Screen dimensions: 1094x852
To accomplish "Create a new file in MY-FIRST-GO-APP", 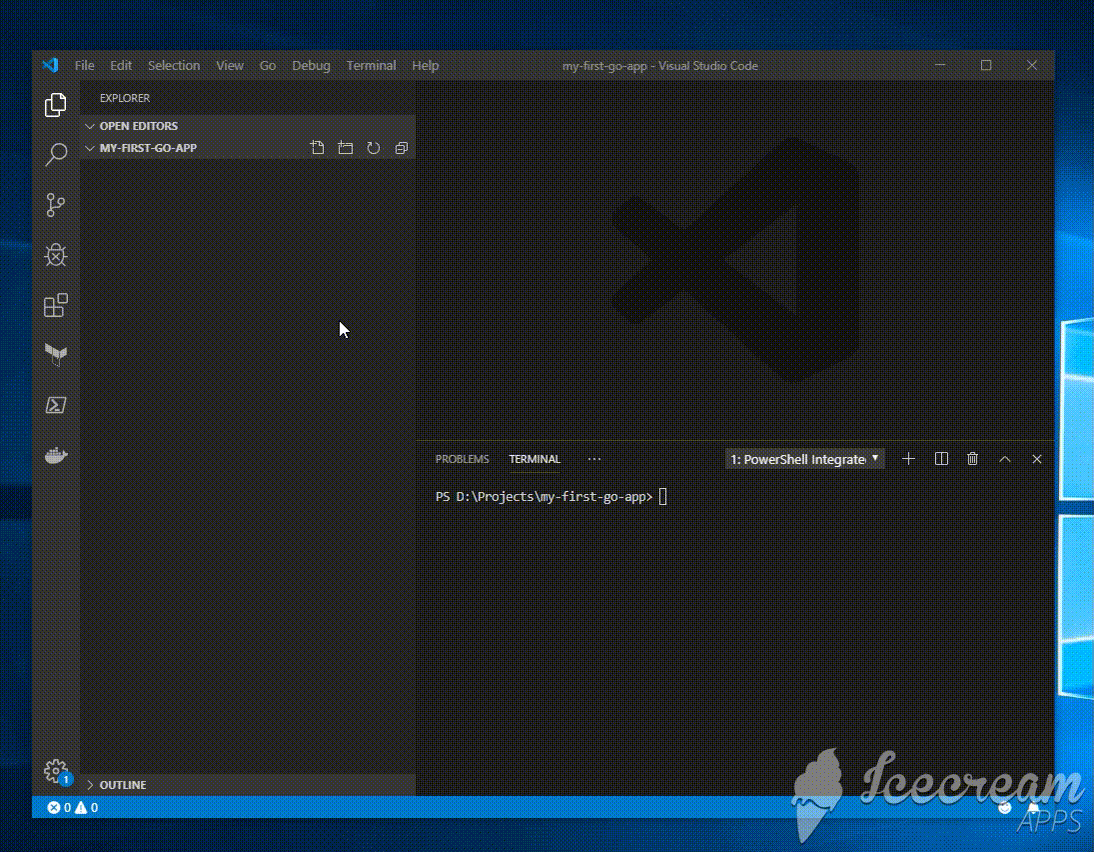I will (x=317, y=148).
